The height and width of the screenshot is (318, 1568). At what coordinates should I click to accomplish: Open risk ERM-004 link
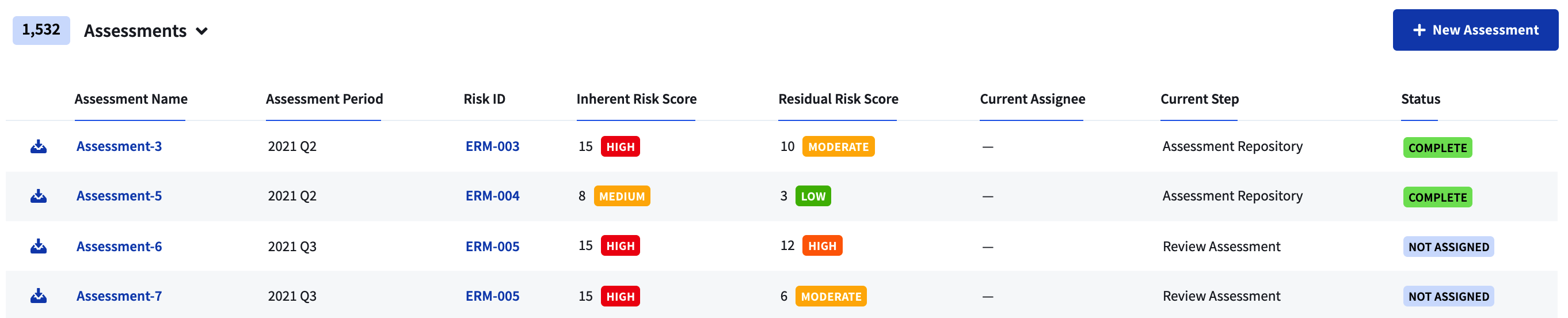point(492,195)
